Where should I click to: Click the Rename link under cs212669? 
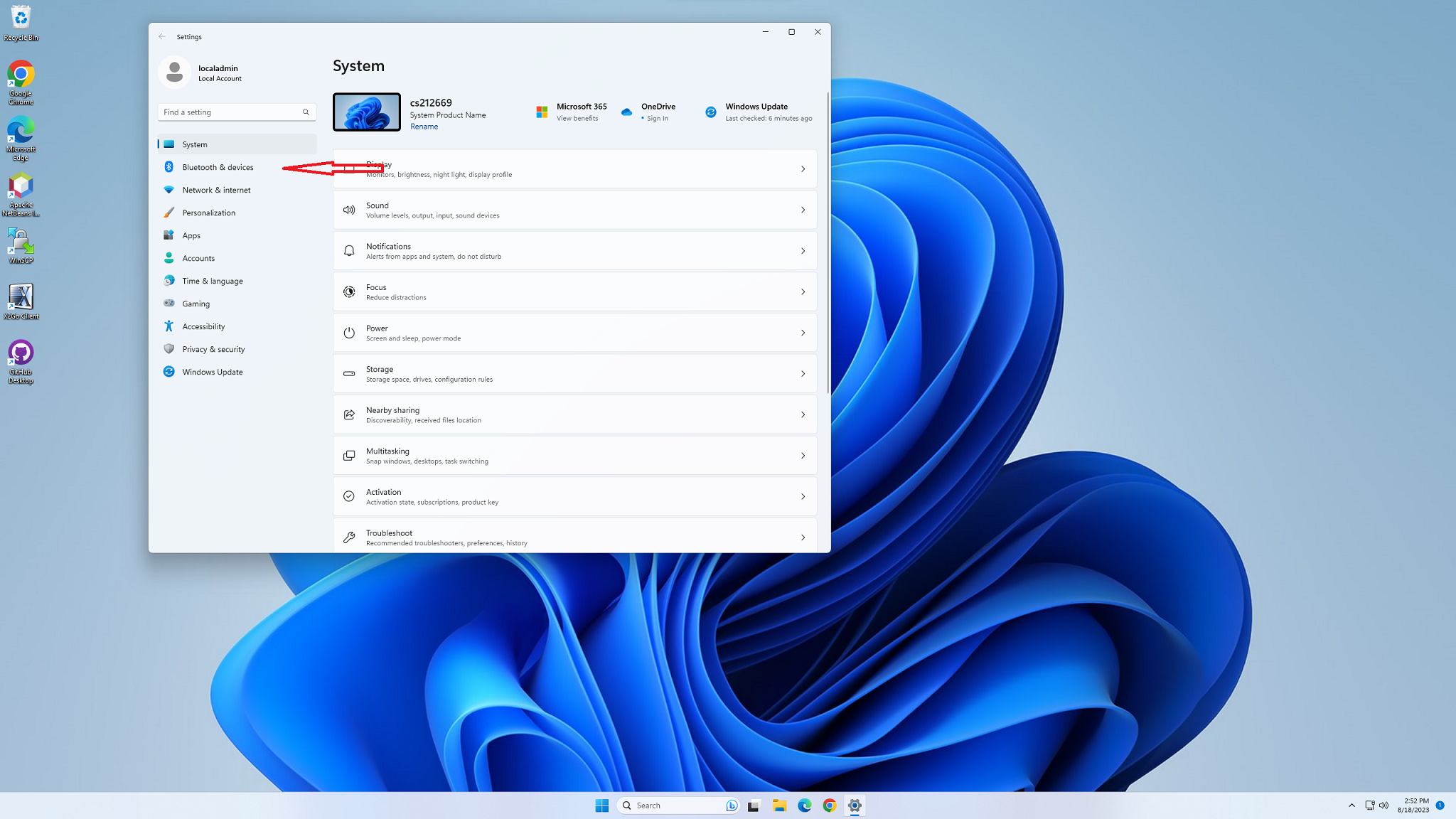(424, 127)
